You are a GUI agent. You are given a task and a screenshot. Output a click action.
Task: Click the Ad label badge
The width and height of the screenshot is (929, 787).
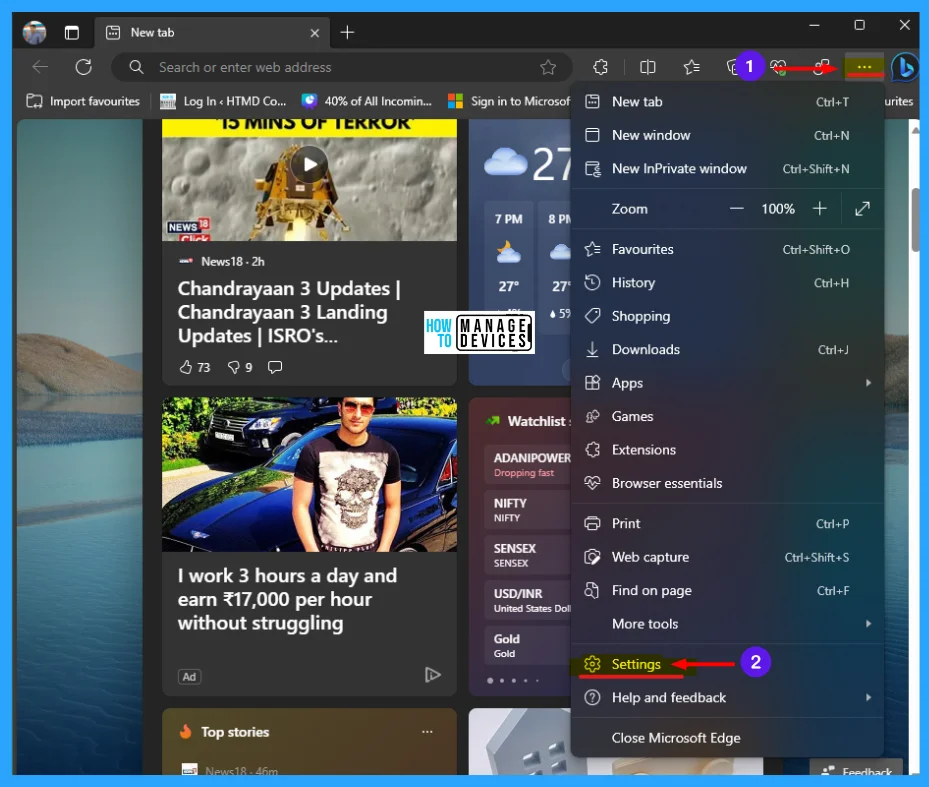(190, 677)
